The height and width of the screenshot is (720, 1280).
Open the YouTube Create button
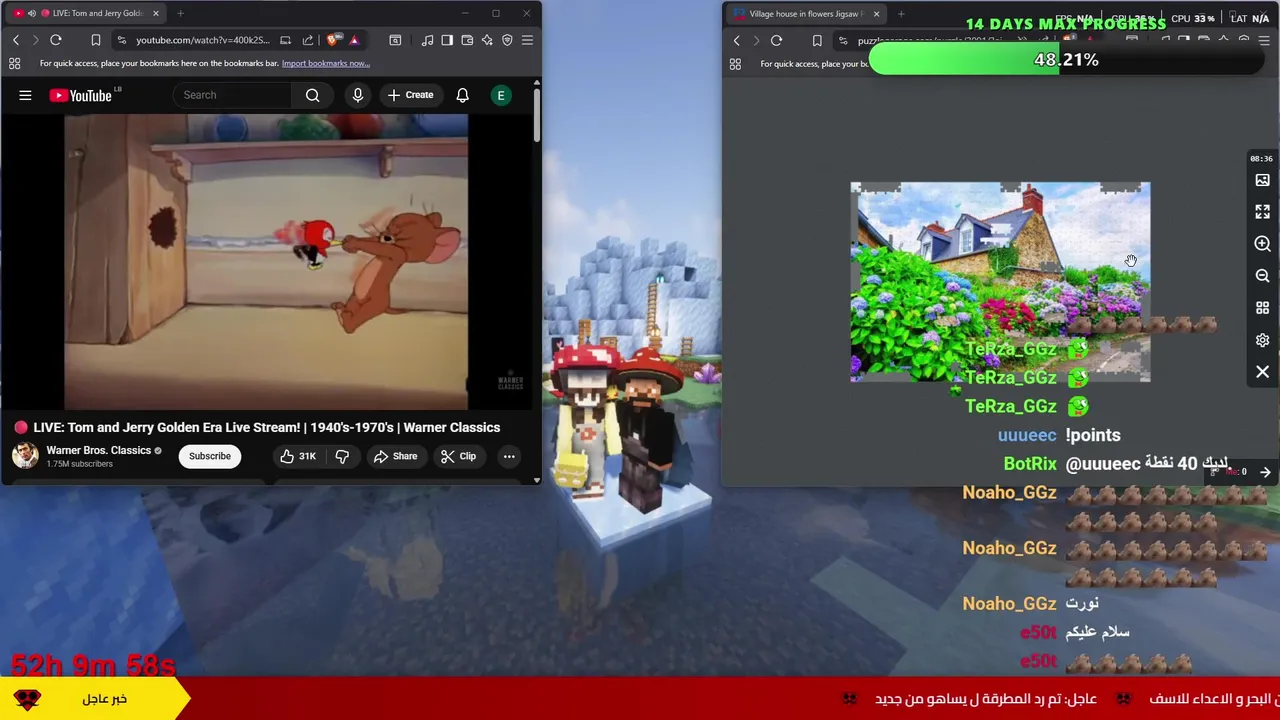[x=410, y=95]
